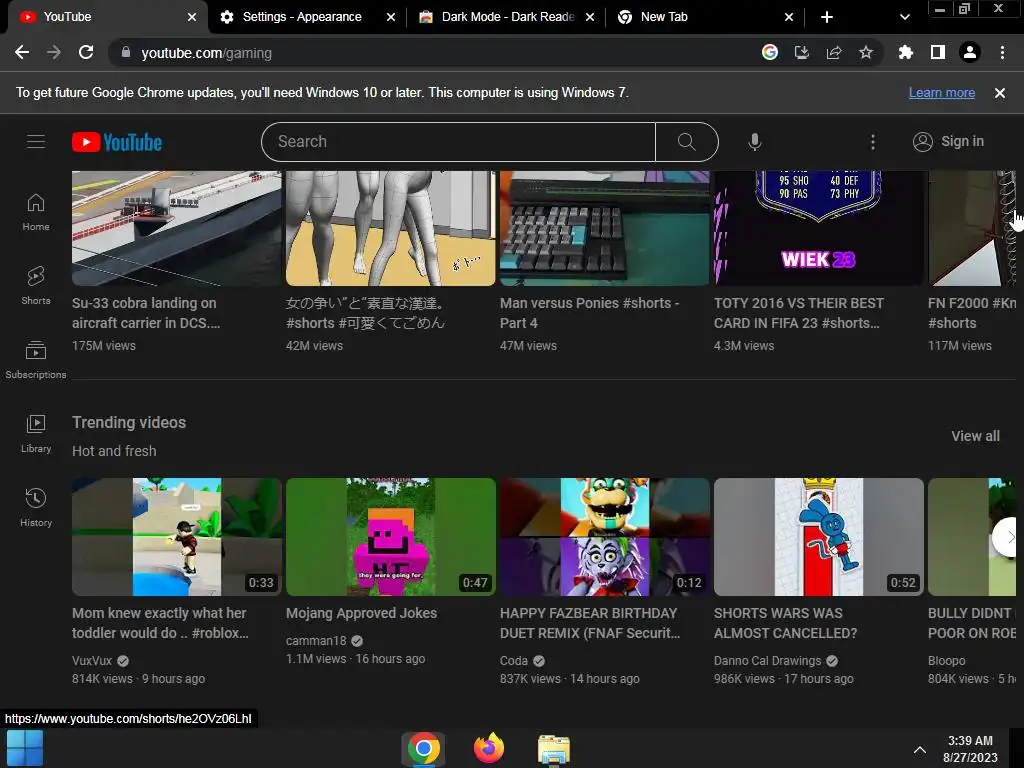Viewport: 1024px width, 768px height.
Task: Open Shorts in sidebar
Action: tap(36, 285)
